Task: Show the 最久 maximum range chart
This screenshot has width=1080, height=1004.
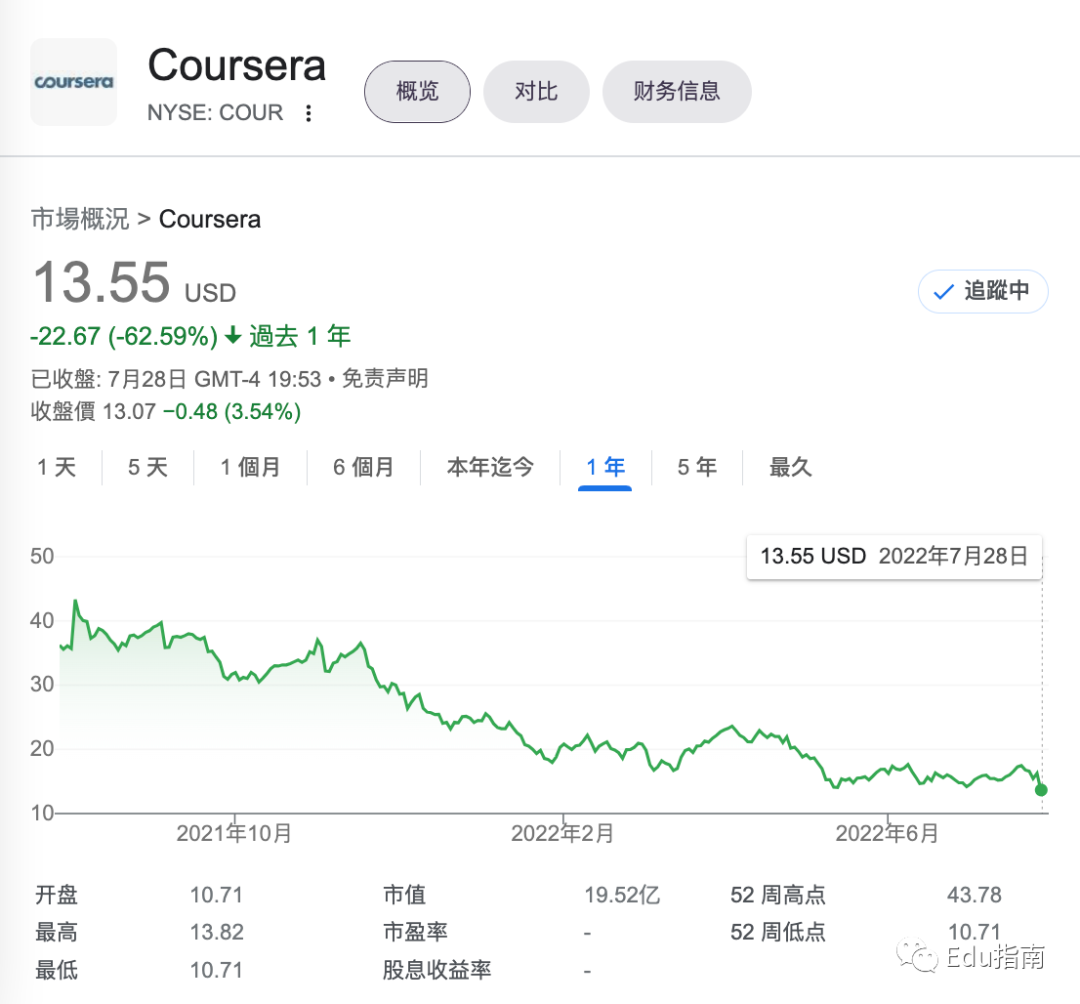Action: click(x=791, y=468)
